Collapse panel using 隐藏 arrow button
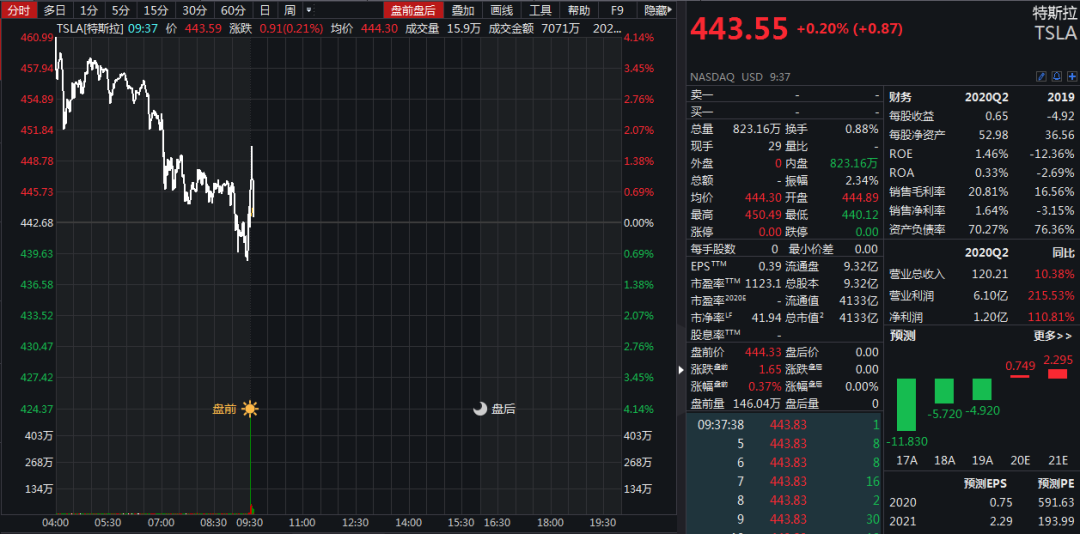The height and width of the screenshot is (534, 1080). coord(658,10)
